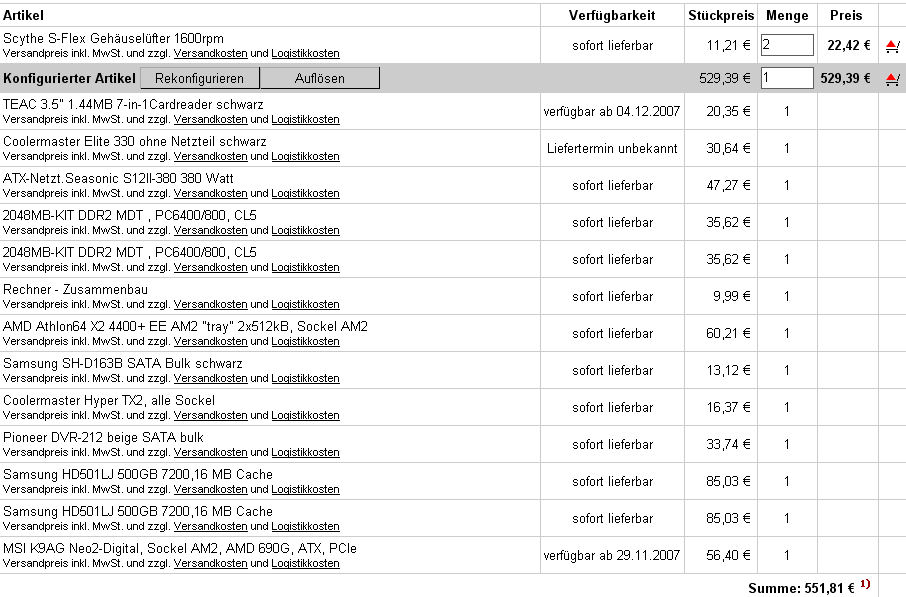Open Logistikkosten link under Rechner - Zusammenbau
This screenshot has height=597, width=906.
tap(305, 304)
